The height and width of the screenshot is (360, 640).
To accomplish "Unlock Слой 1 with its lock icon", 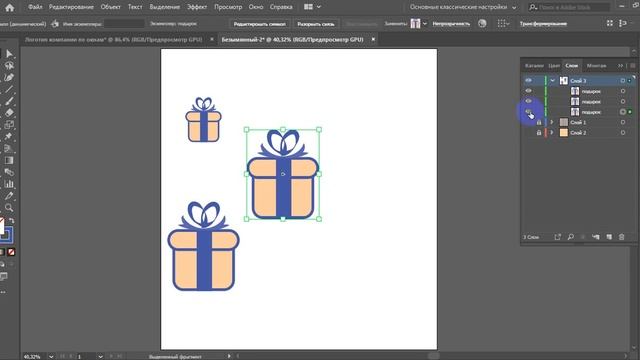I will click(539, 122).
